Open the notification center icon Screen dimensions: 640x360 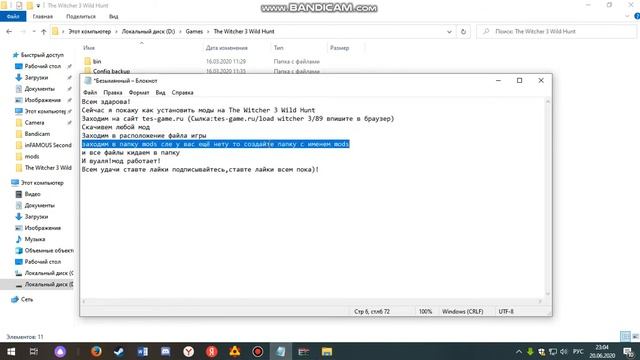(629, 351)
